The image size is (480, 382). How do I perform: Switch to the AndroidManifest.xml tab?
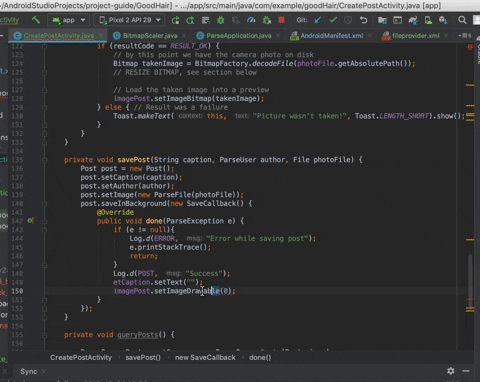click(332, 36)
